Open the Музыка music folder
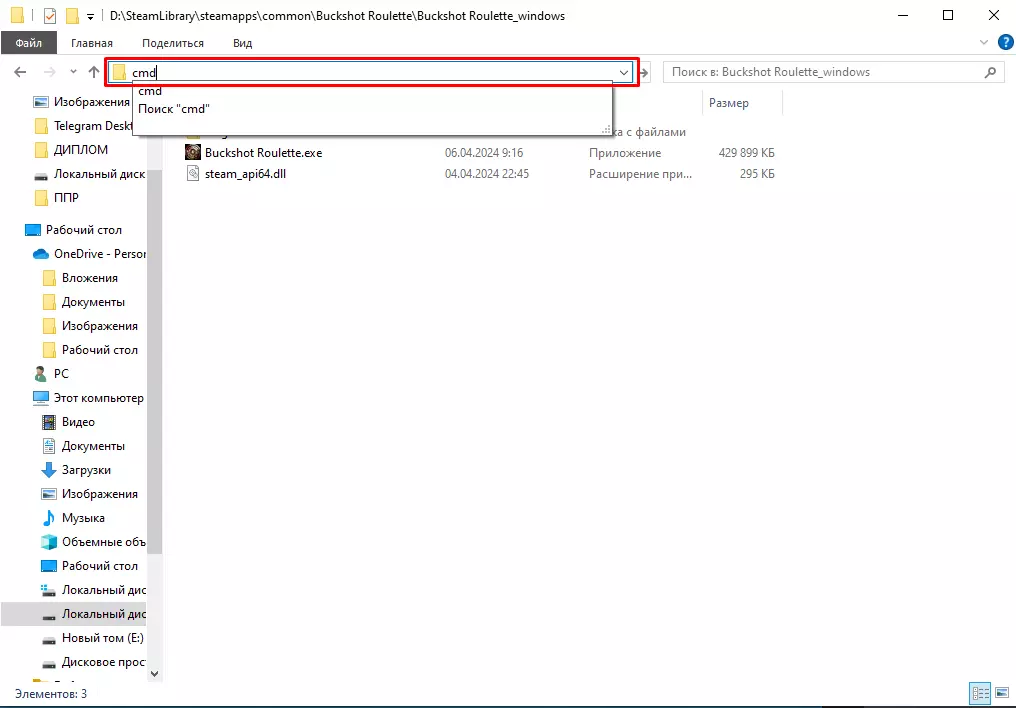This screenshot has height=708, width=1016. coord(83,518)
